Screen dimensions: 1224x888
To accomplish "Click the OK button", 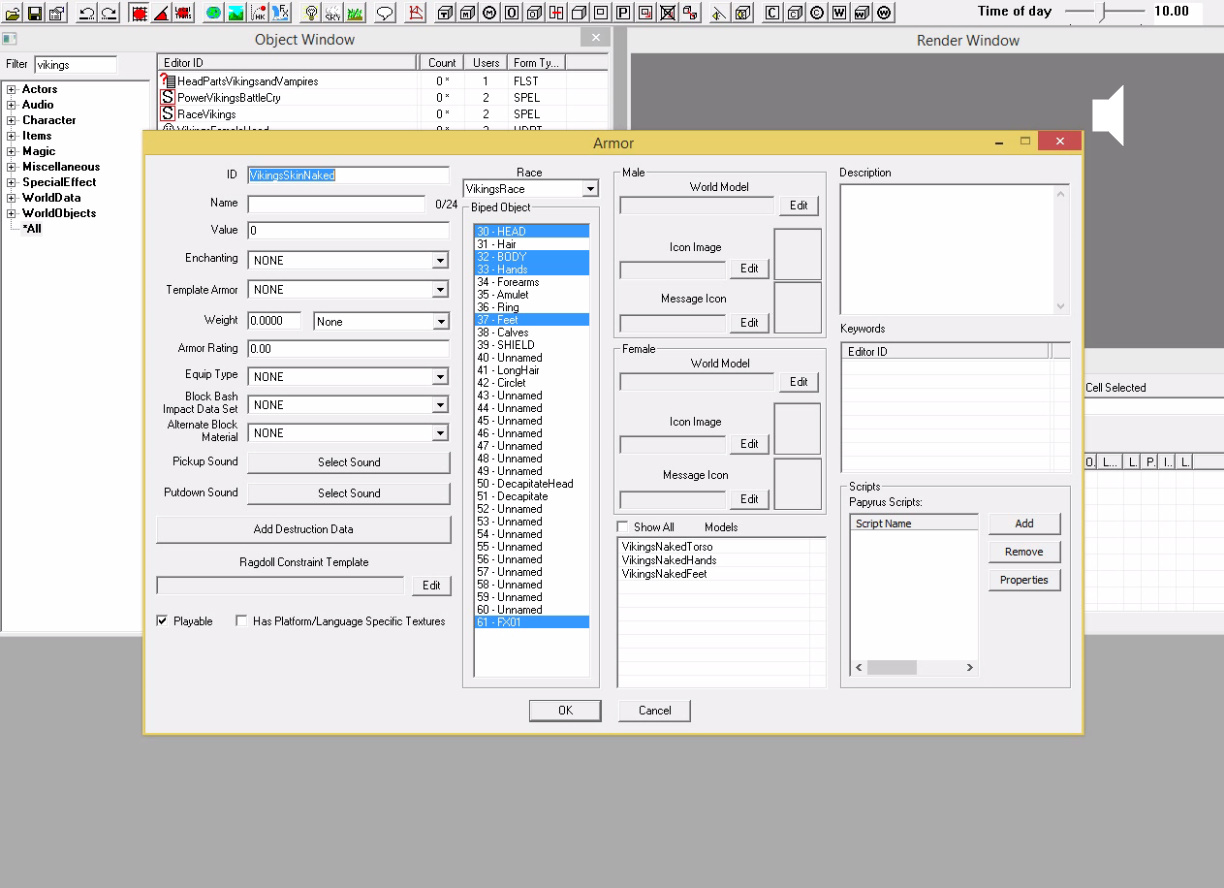I will point(565,710).
